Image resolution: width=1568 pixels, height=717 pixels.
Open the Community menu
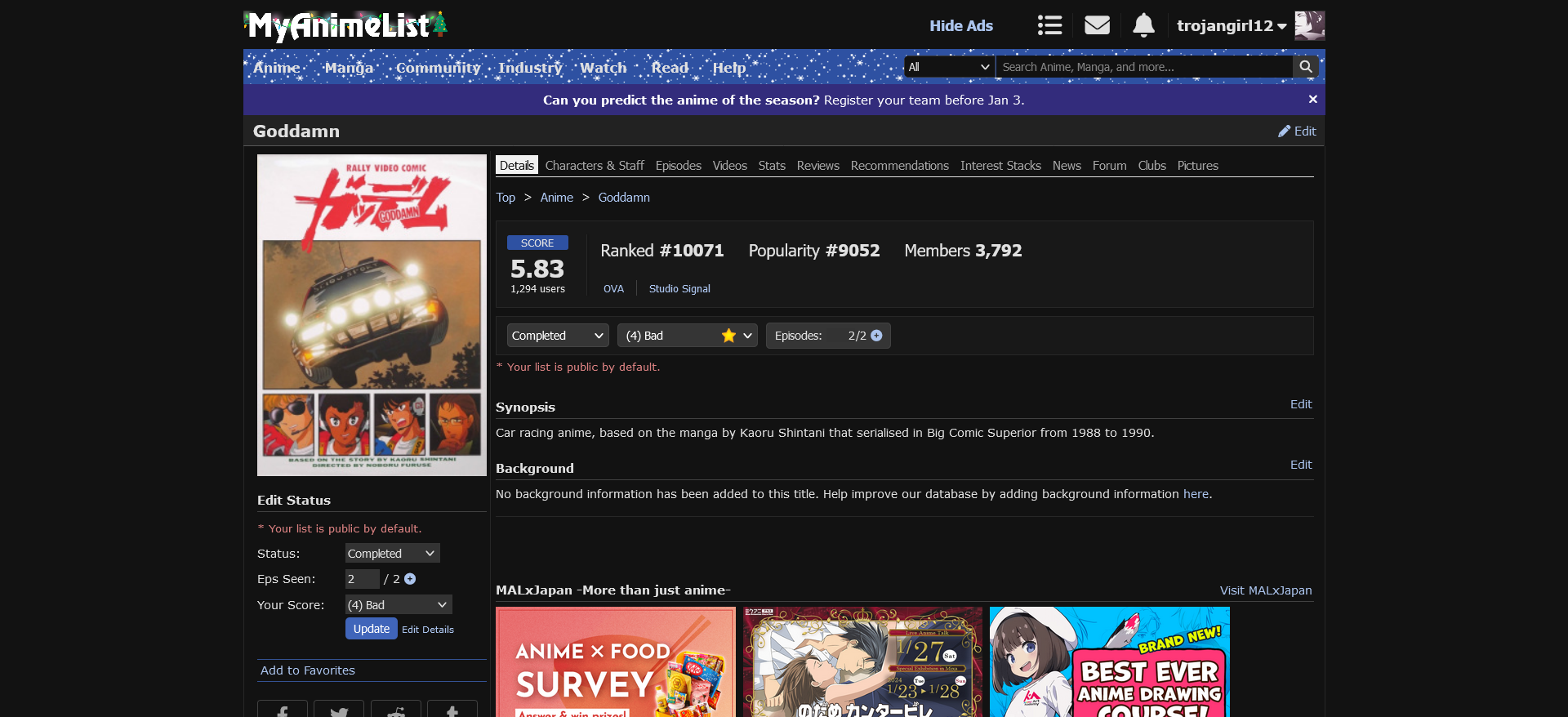[439, 68]
